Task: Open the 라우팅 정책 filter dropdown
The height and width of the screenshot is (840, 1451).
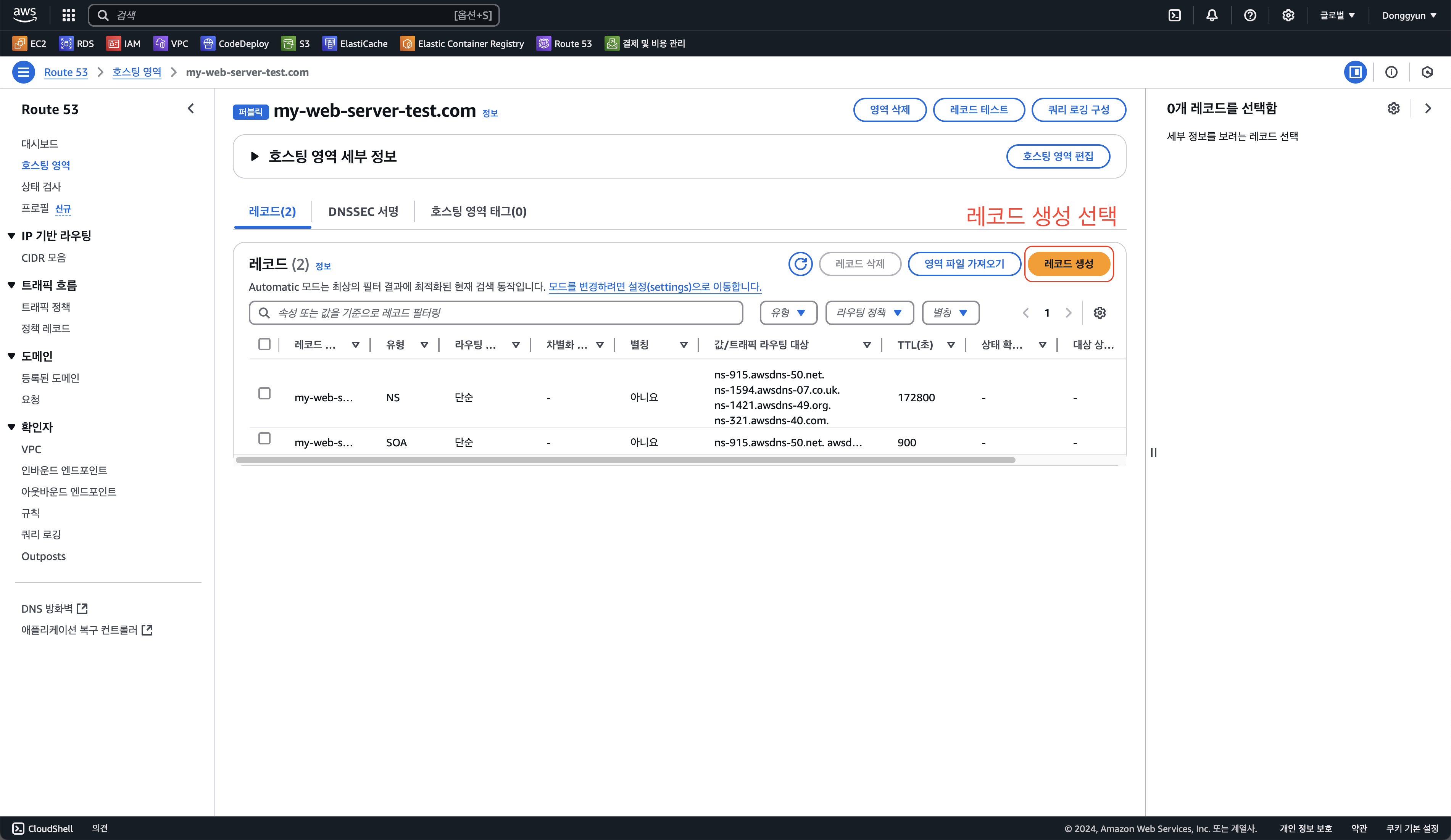Action: tap(869, 313)
